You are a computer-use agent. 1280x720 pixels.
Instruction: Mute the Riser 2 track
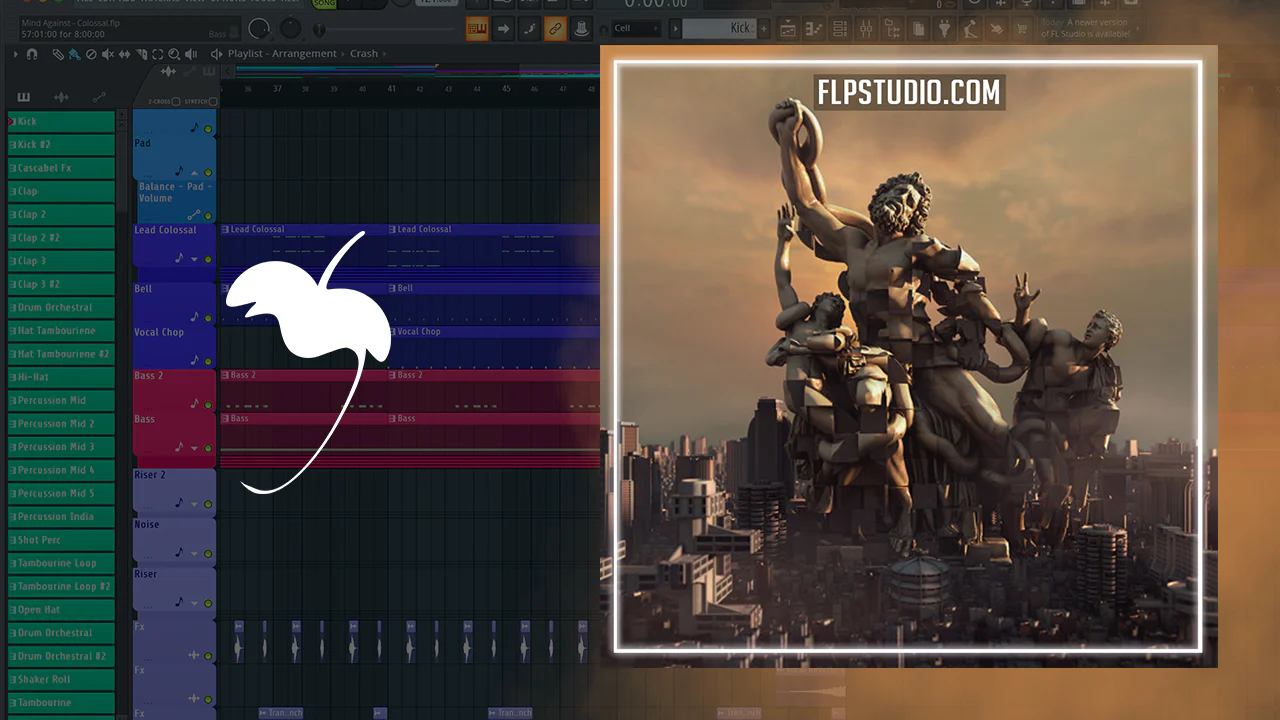click(208, 504)
